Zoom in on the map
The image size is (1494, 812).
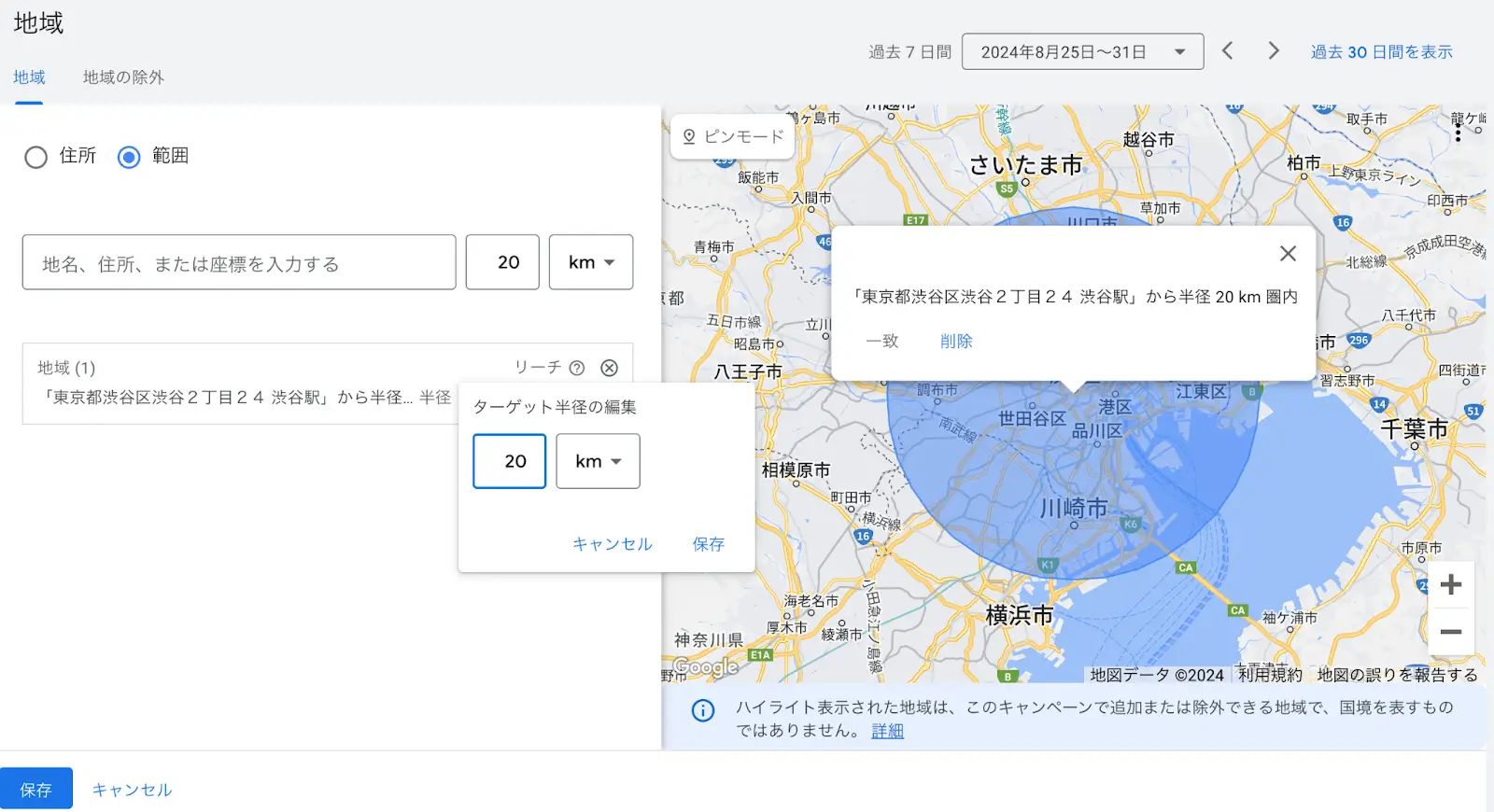(1450, 585)
